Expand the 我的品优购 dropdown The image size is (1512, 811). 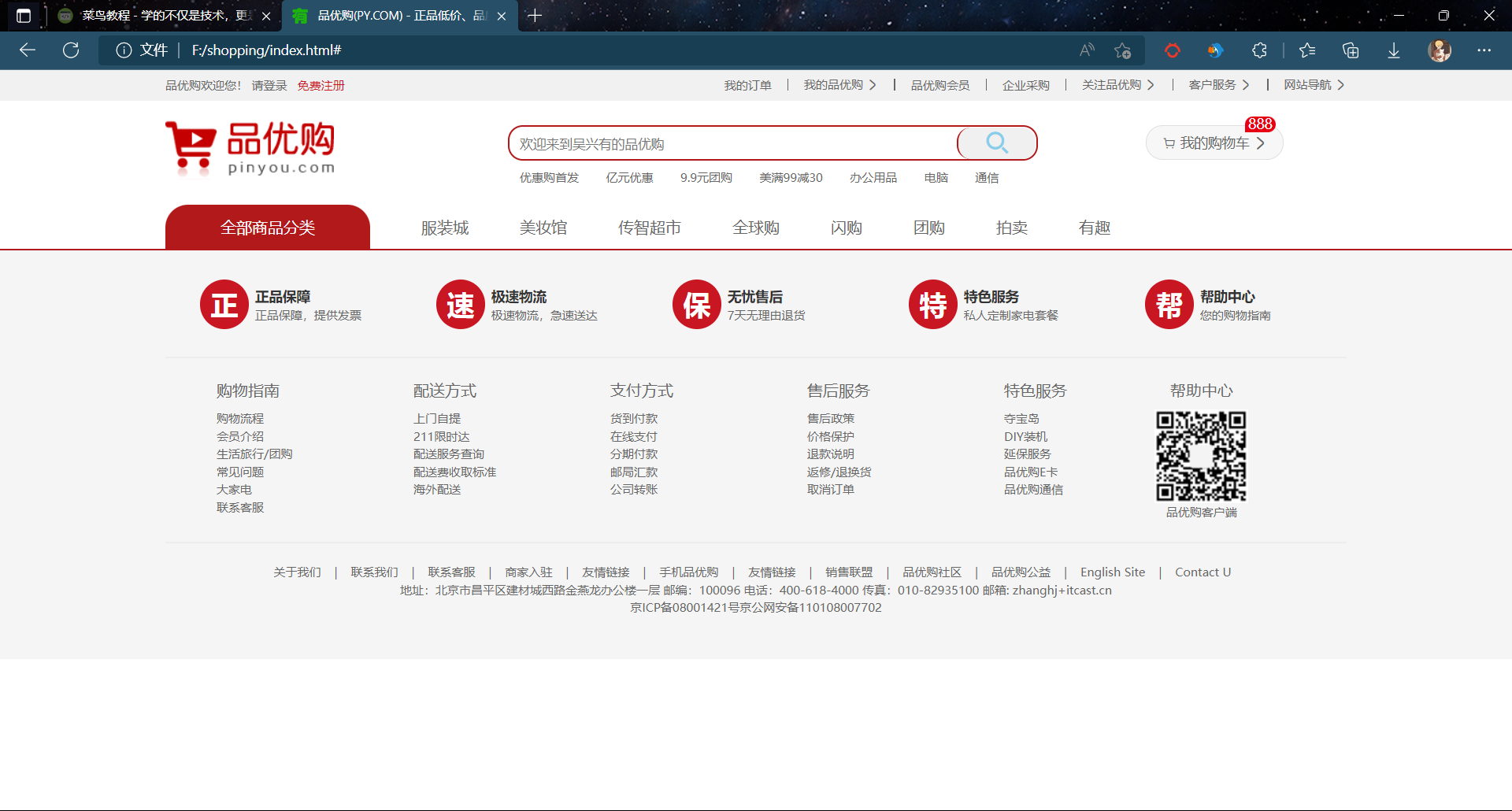pyautogui.click(x=839, y=85)
